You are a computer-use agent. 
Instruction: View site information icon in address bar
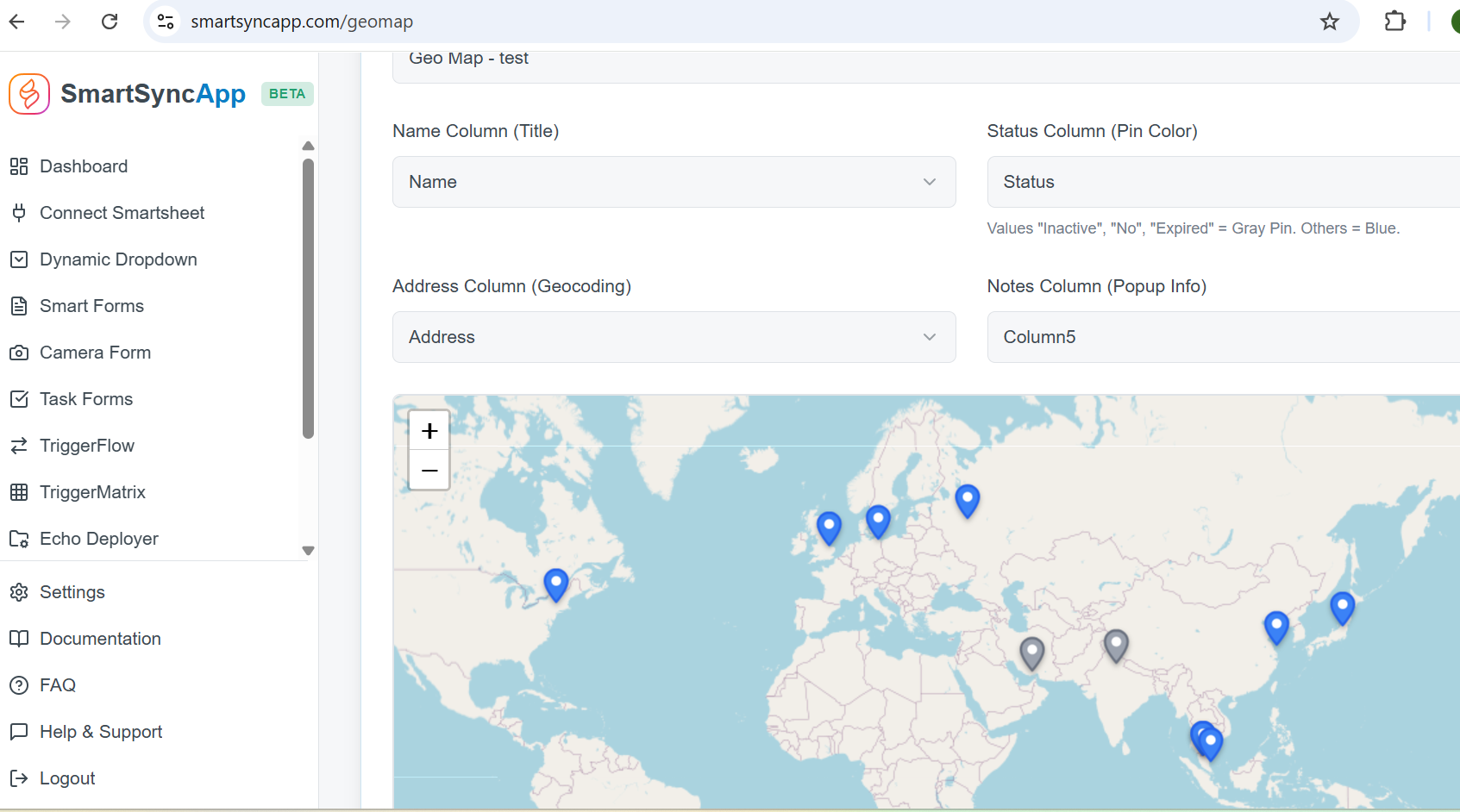[166, 22]
